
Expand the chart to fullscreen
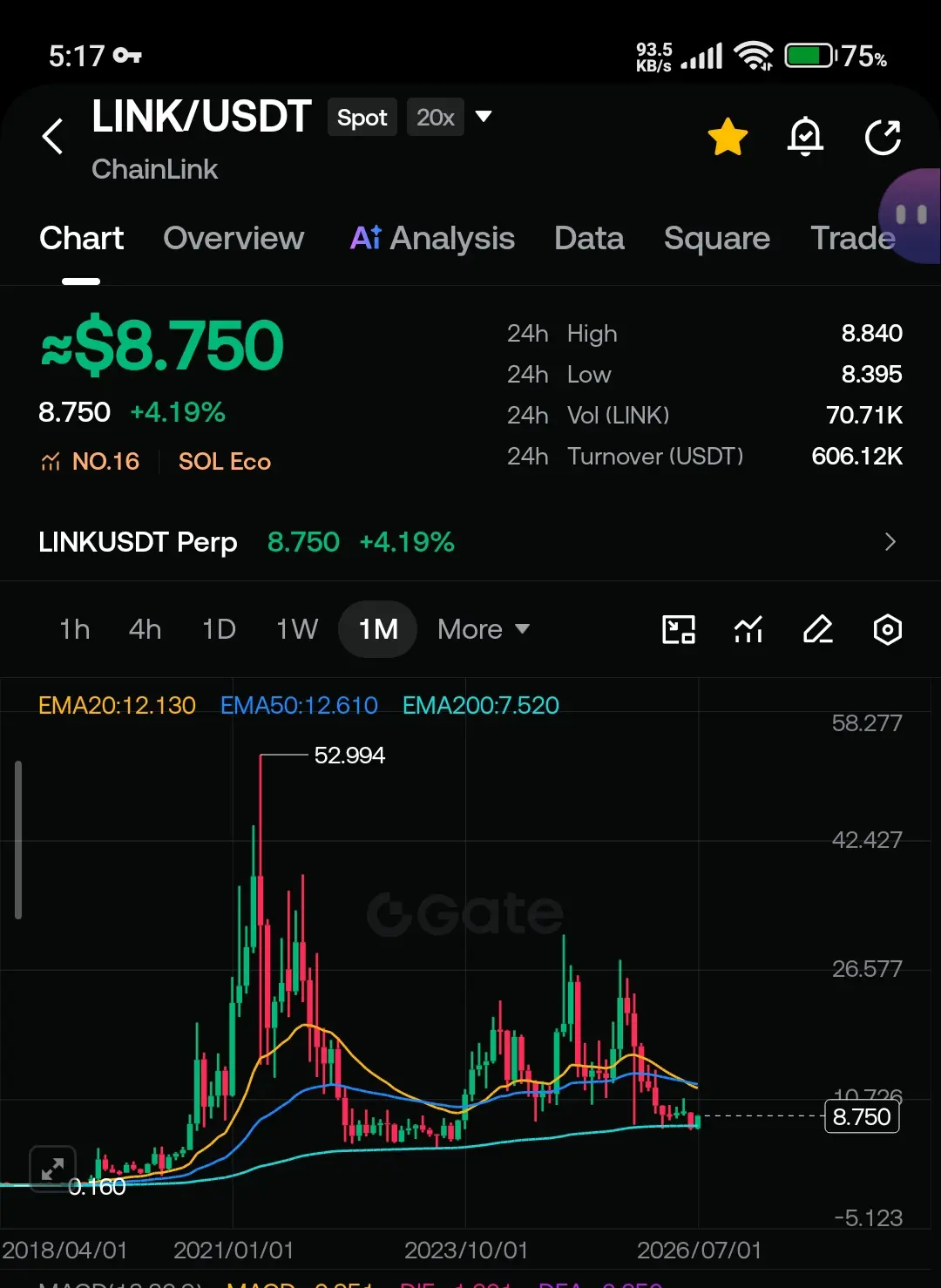pyautogui.click(x=52, y=1169)
